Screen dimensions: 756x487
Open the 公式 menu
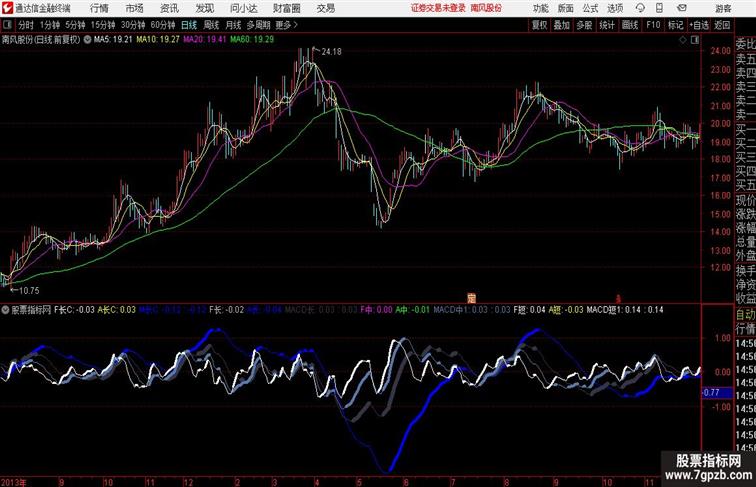point(591,8)
